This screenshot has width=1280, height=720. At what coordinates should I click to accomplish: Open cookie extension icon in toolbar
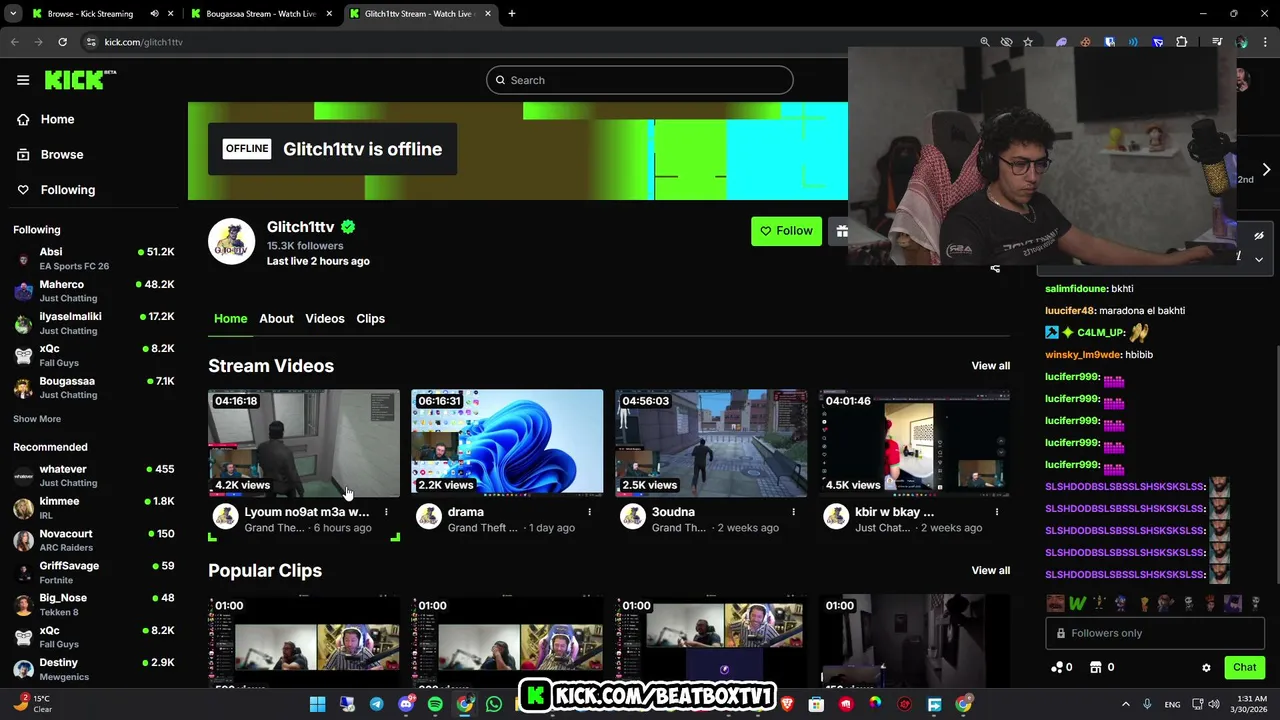point(1085,42)
